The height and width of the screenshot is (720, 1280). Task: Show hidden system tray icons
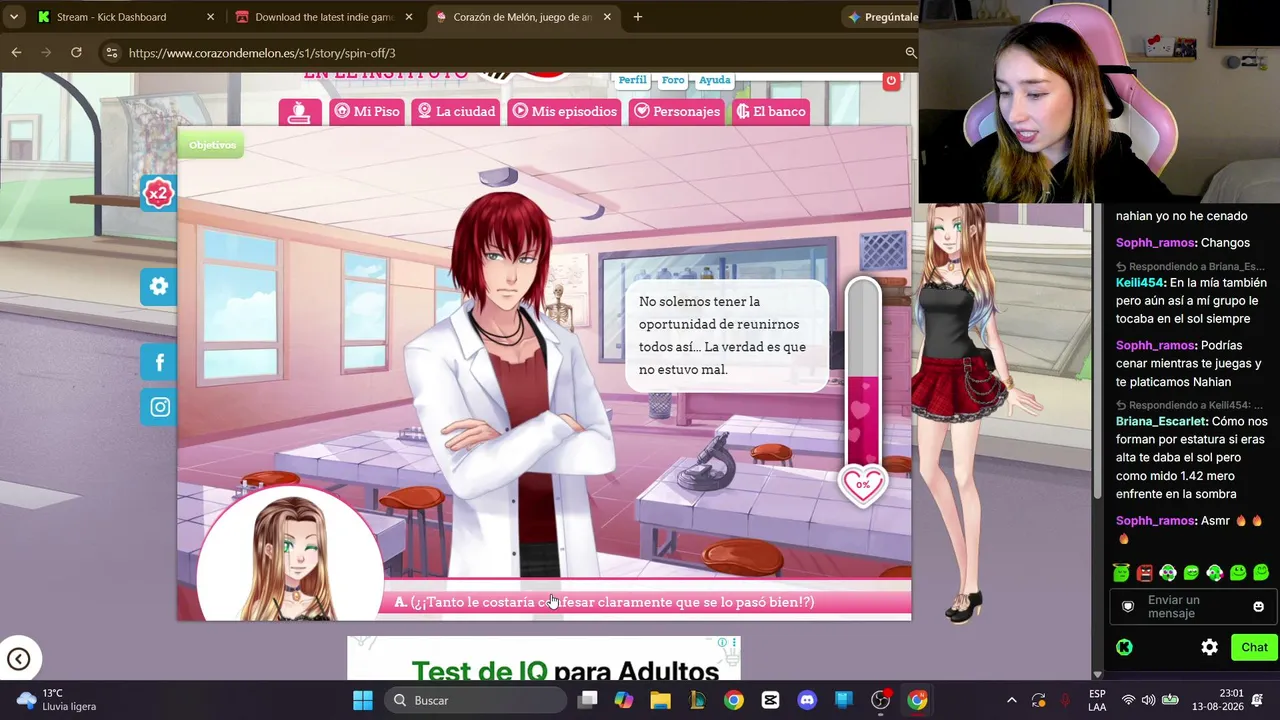click(1011, 700)
